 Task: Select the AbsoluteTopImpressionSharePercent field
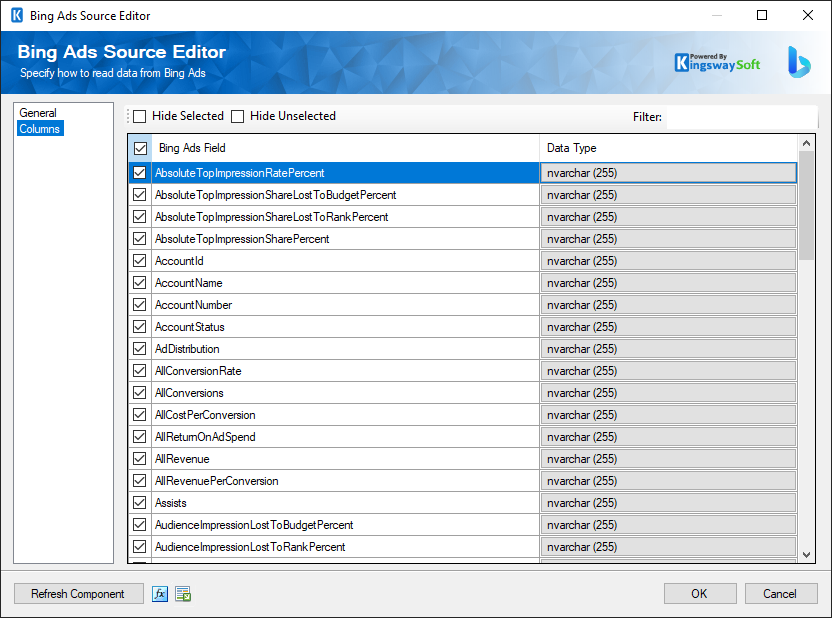click(x=345, y=239)
